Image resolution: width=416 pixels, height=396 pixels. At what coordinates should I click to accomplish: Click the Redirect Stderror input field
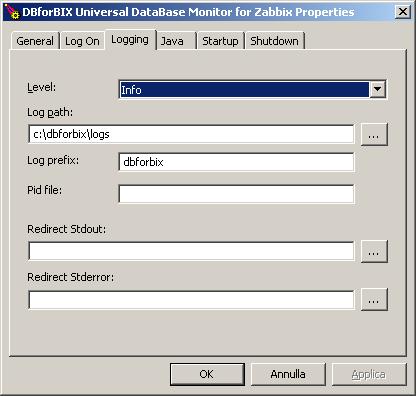(x=191, y=300)
